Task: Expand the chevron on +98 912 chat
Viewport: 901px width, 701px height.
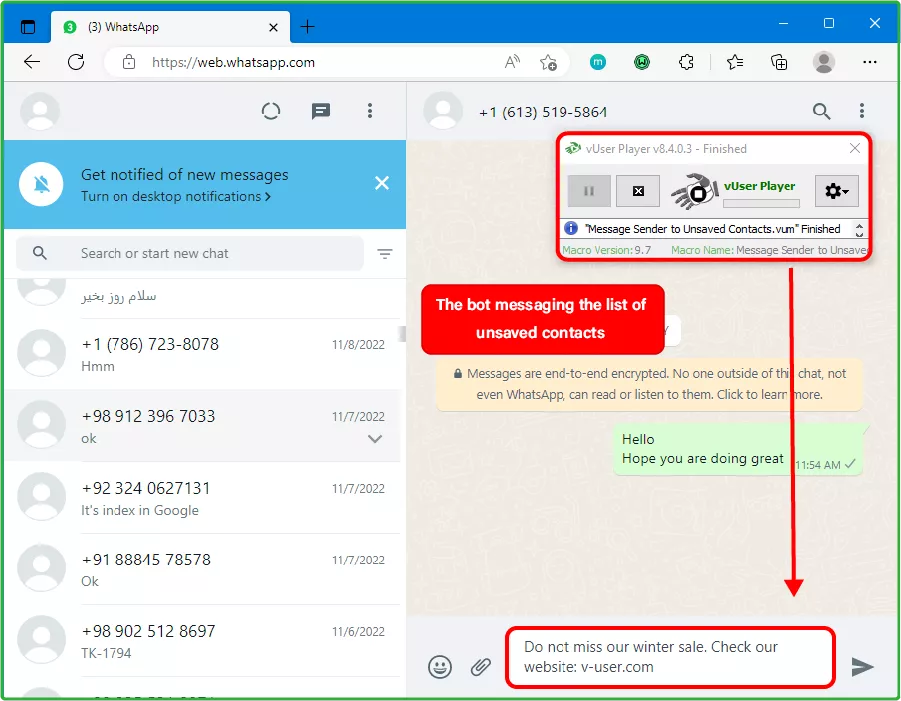Action: (375, 439)
